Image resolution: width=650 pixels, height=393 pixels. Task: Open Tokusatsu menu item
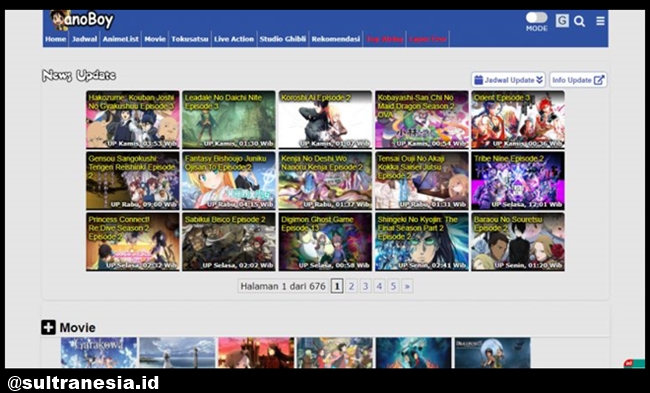[190, 39]
